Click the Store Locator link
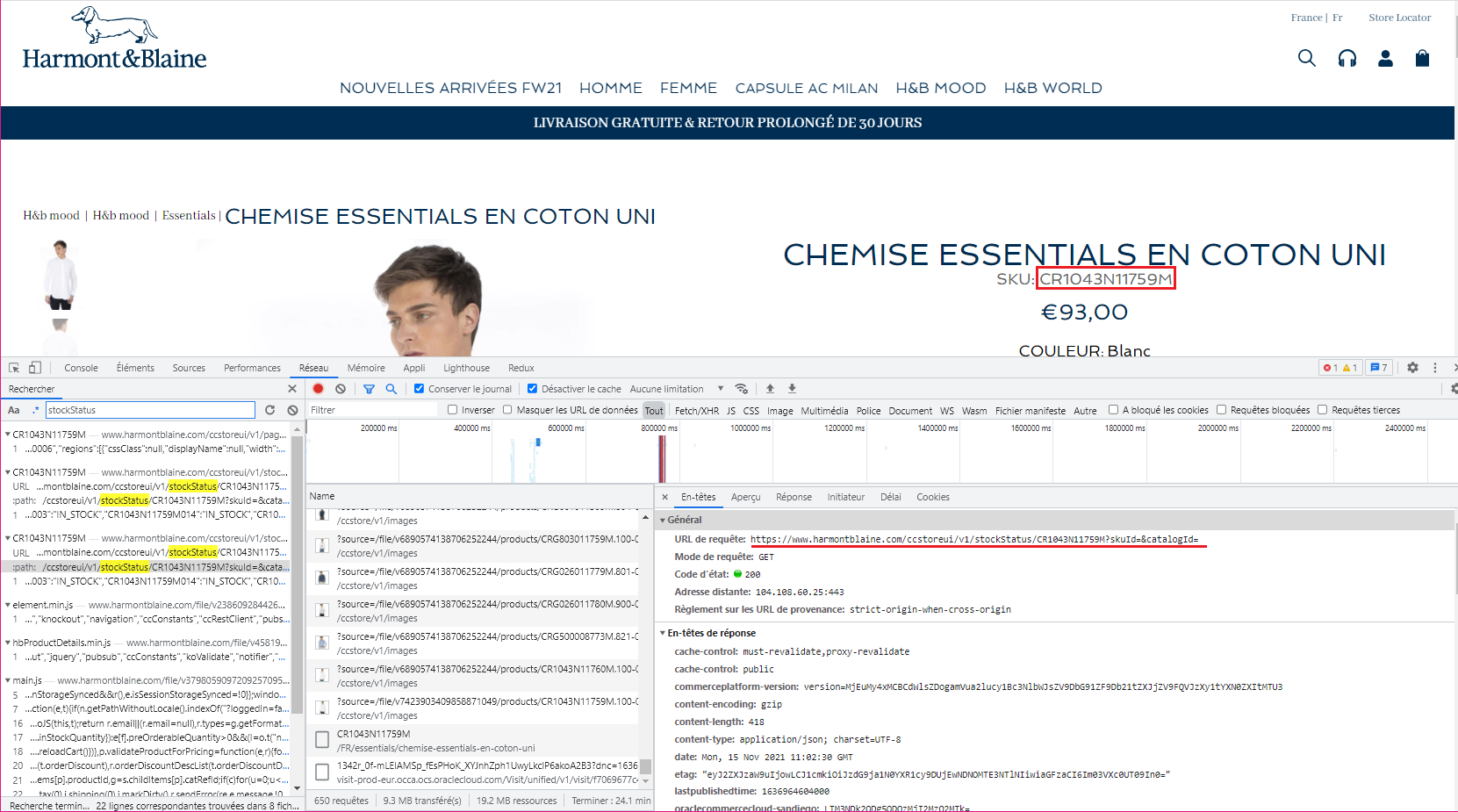 click(x=1399, y=18)
